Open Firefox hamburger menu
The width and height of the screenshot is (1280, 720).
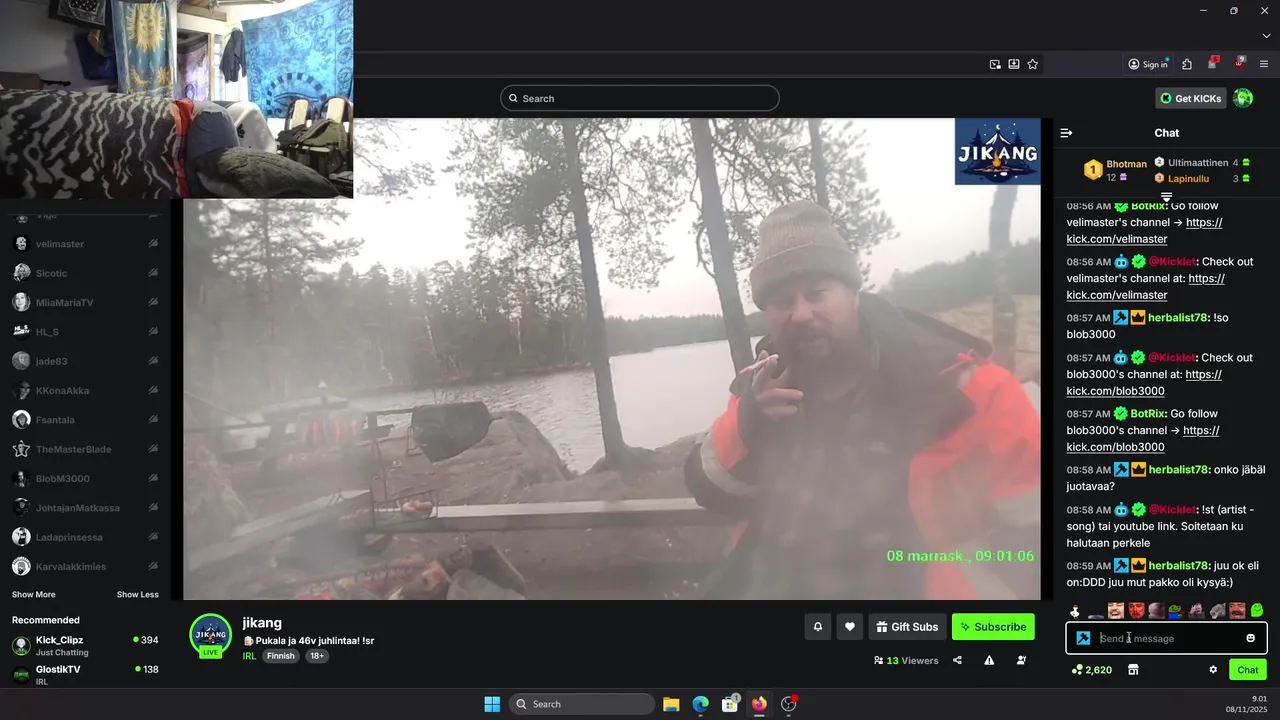click(x=1264, y=64)
